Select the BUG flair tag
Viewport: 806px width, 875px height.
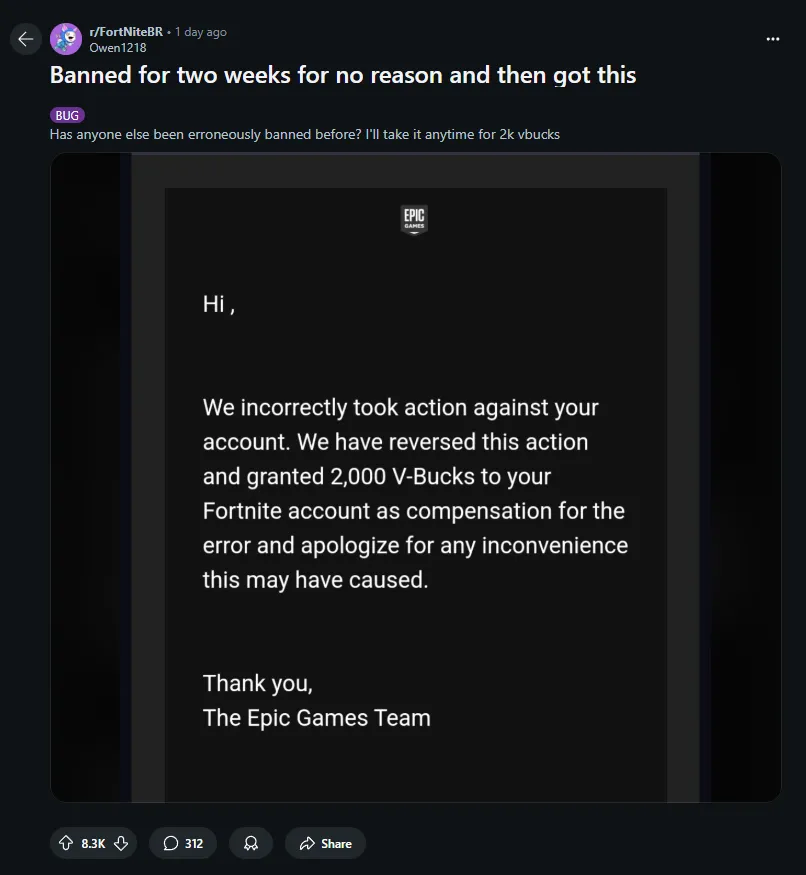[66, 114]
